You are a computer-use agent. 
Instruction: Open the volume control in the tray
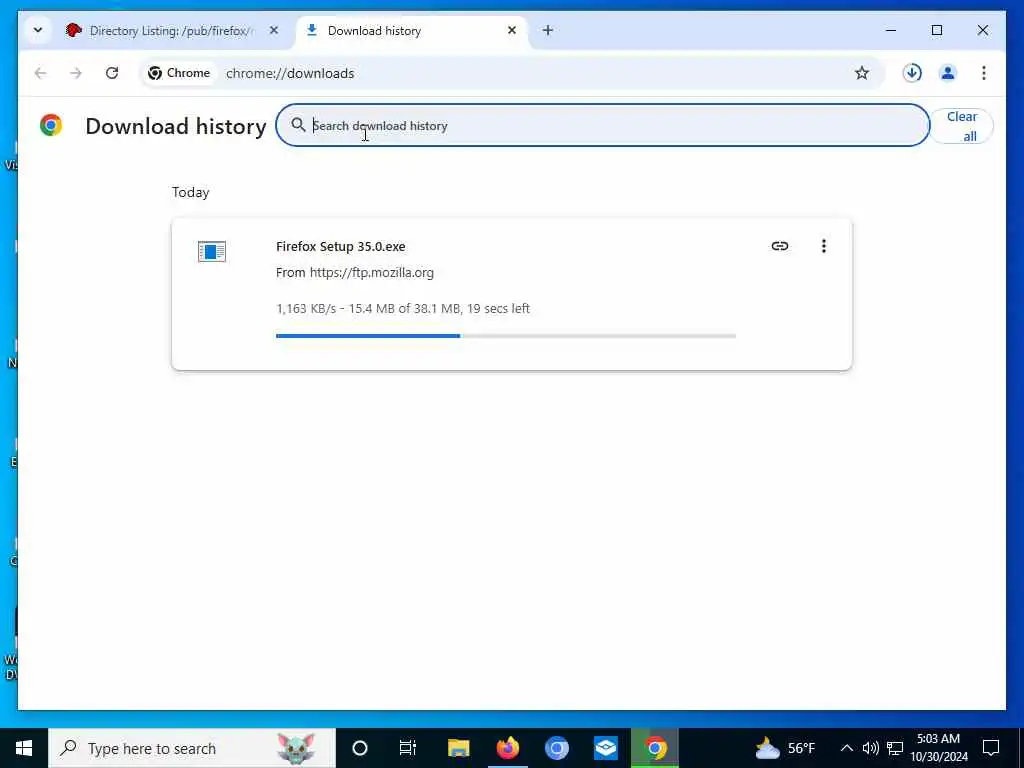870,748
